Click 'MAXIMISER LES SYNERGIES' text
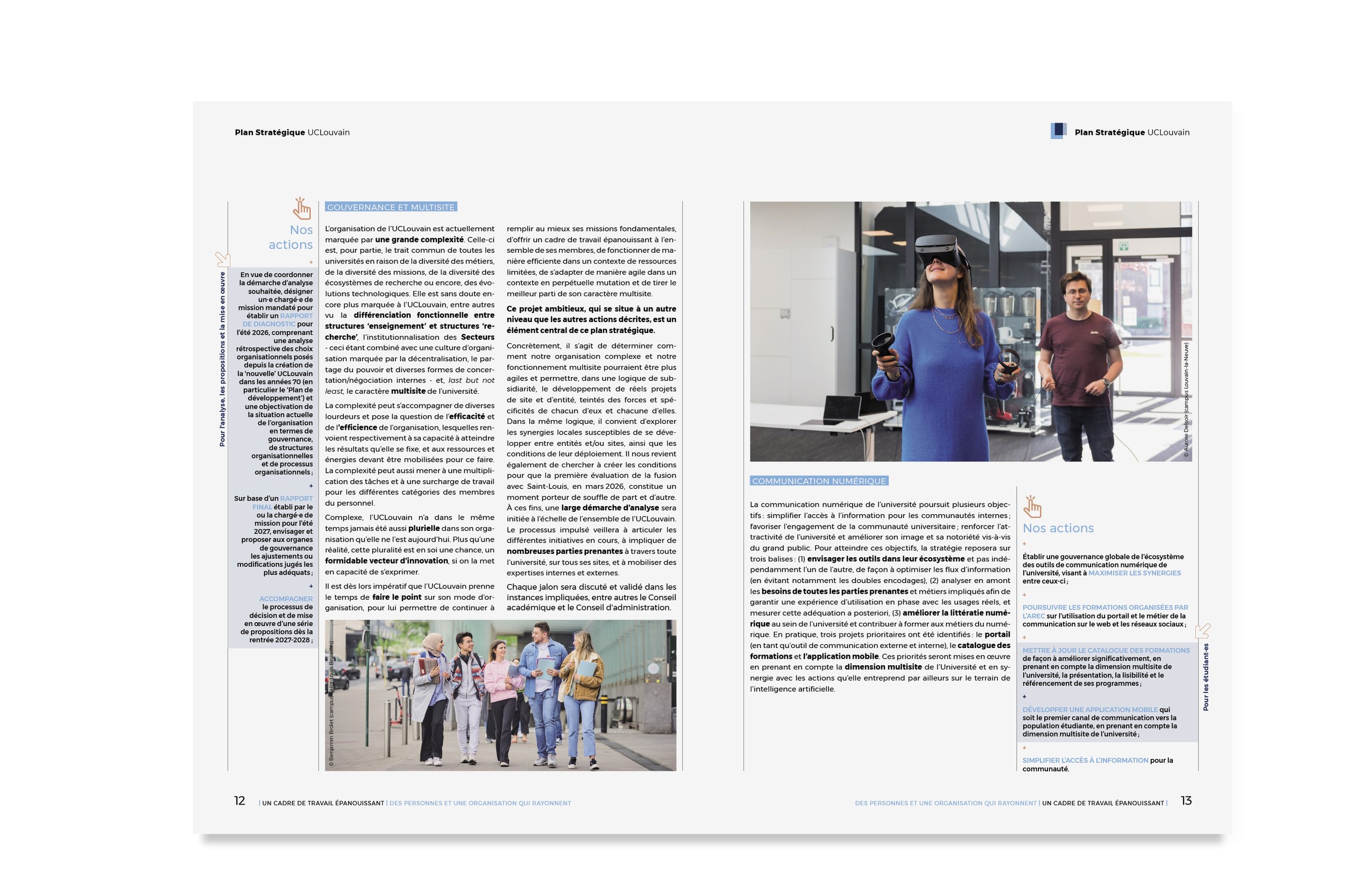The image size is (1345, 896). (x=1134, y=573)
